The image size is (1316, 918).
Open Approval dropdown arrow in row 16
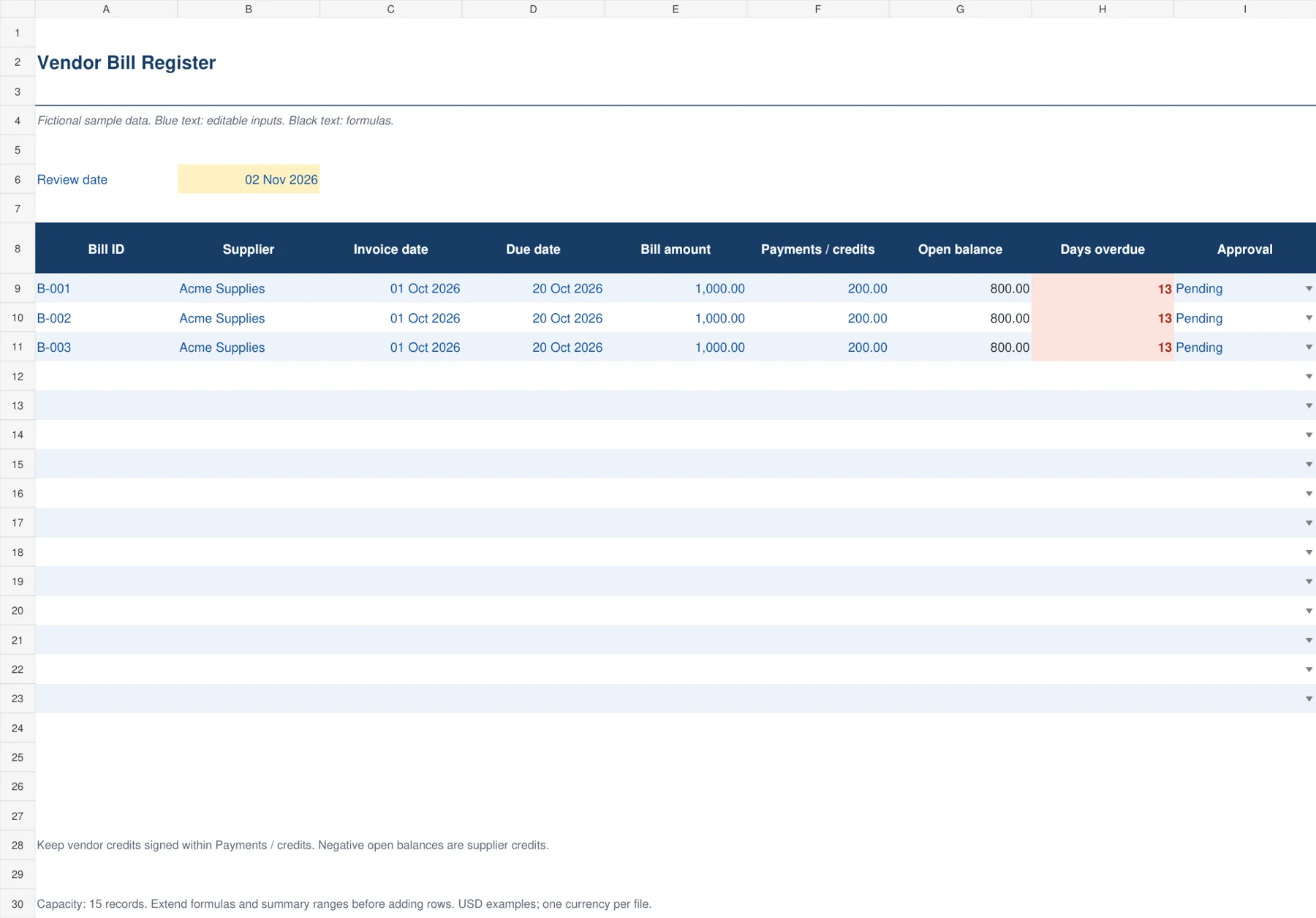click(1309, 494)
